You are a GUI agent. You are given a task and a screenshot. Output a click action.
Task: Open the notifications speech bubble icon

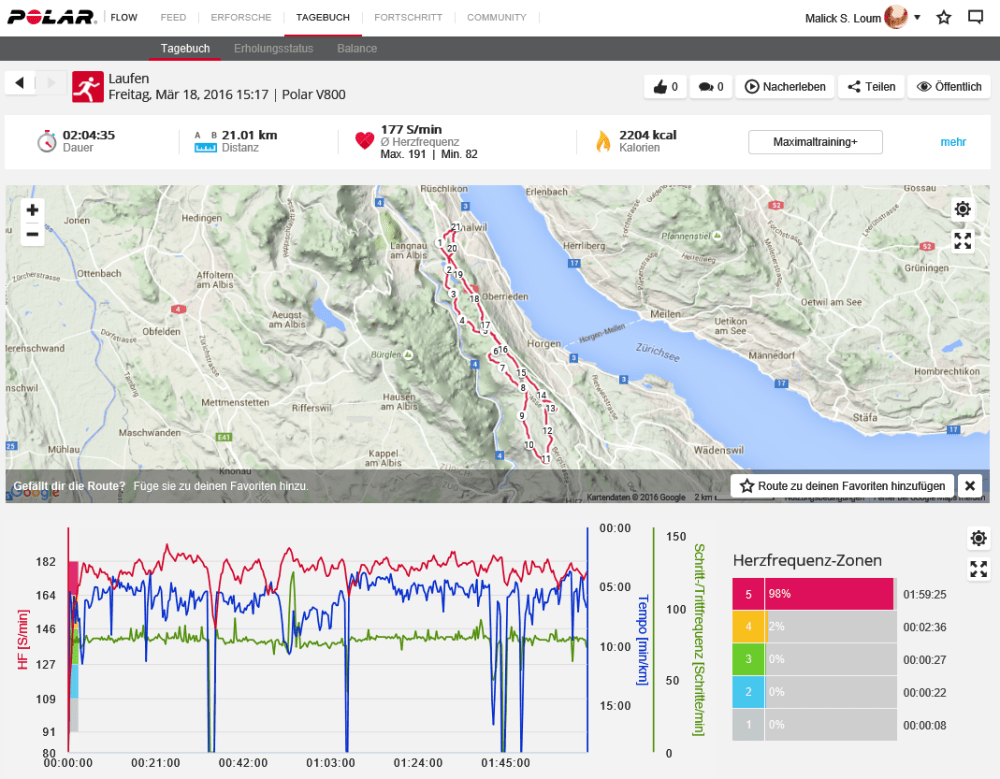point(976,18)
